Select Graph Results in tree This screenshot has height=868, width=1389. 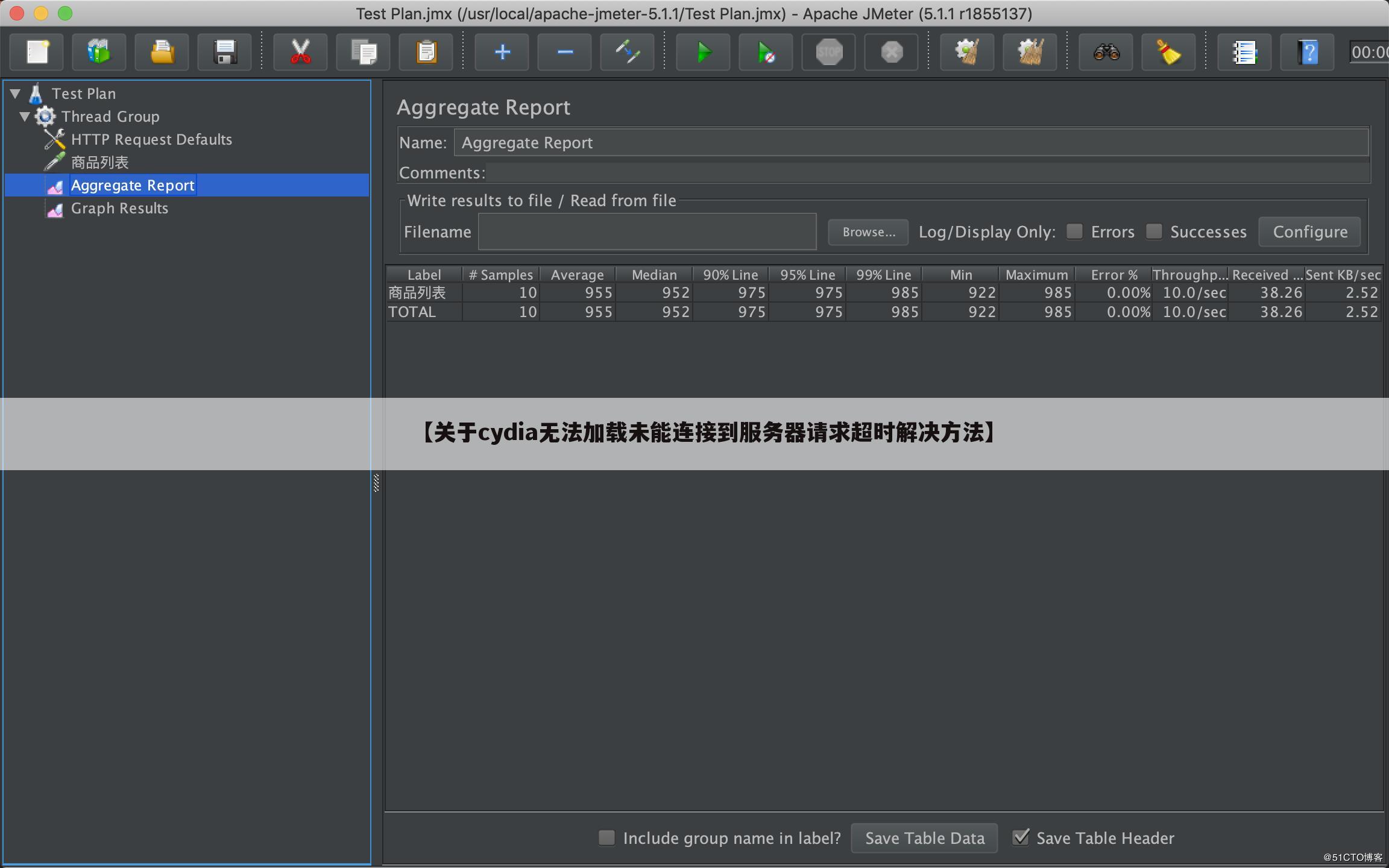pyautogui.click(x=119, y=209)
